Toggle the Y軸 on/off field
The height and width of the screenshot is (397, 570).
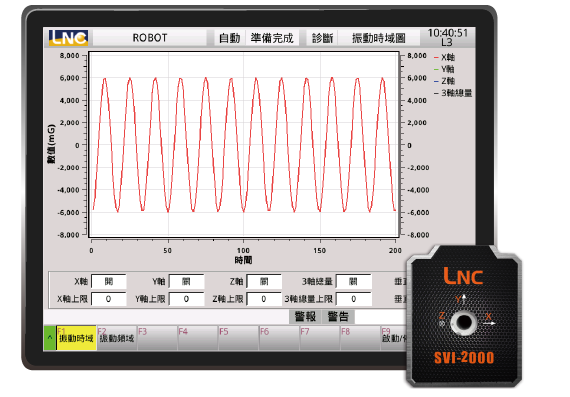tap(186, 281)
